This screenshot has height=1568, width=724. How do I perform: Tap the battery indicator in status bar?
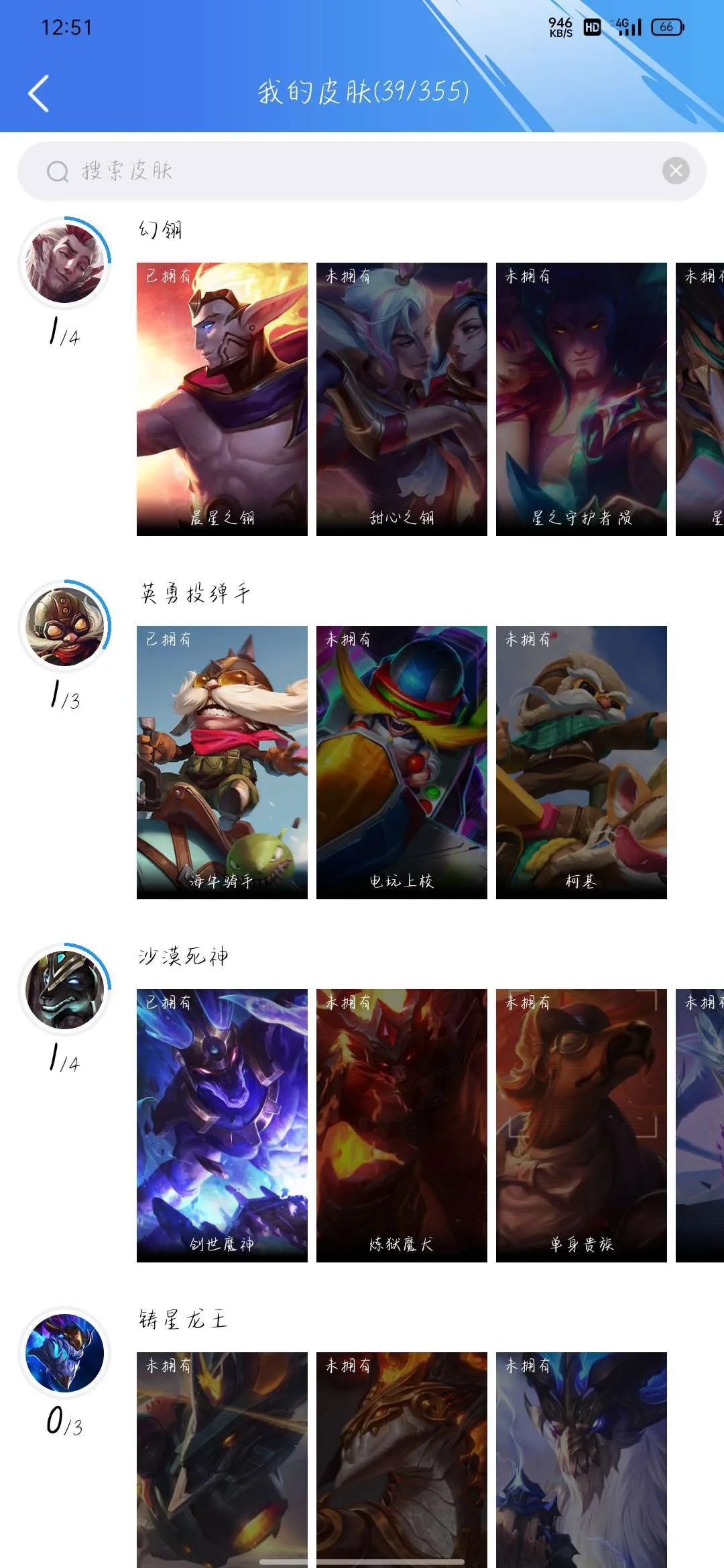tap(668, 27)
